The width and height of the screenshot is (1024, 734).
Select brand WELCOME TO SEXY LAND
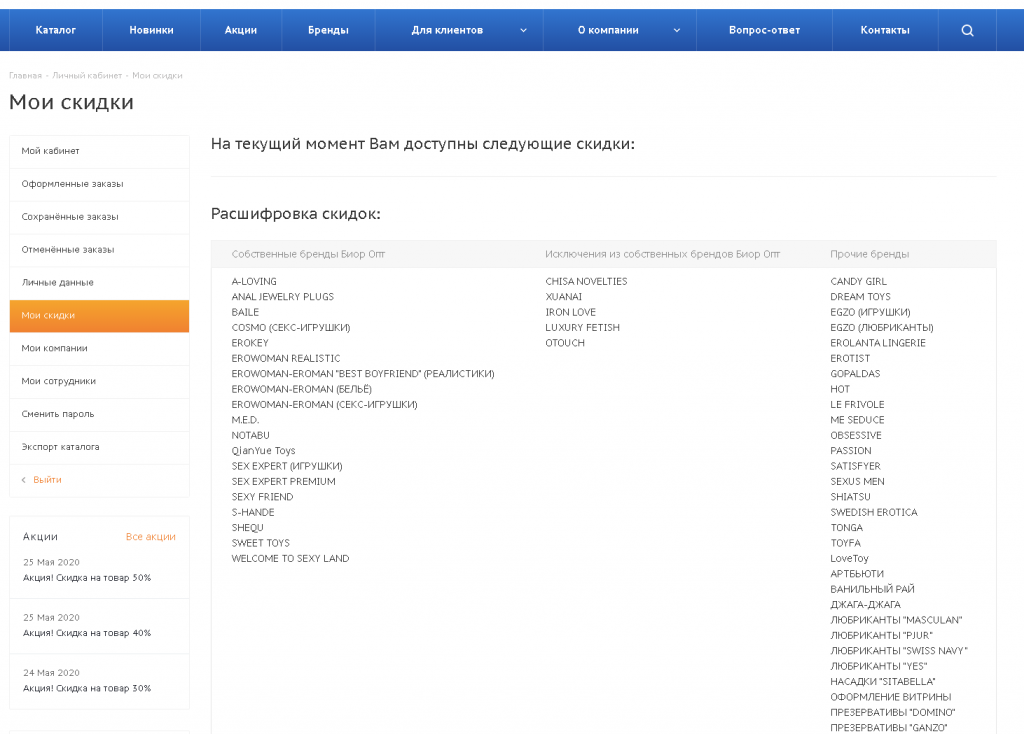(291, 559)
